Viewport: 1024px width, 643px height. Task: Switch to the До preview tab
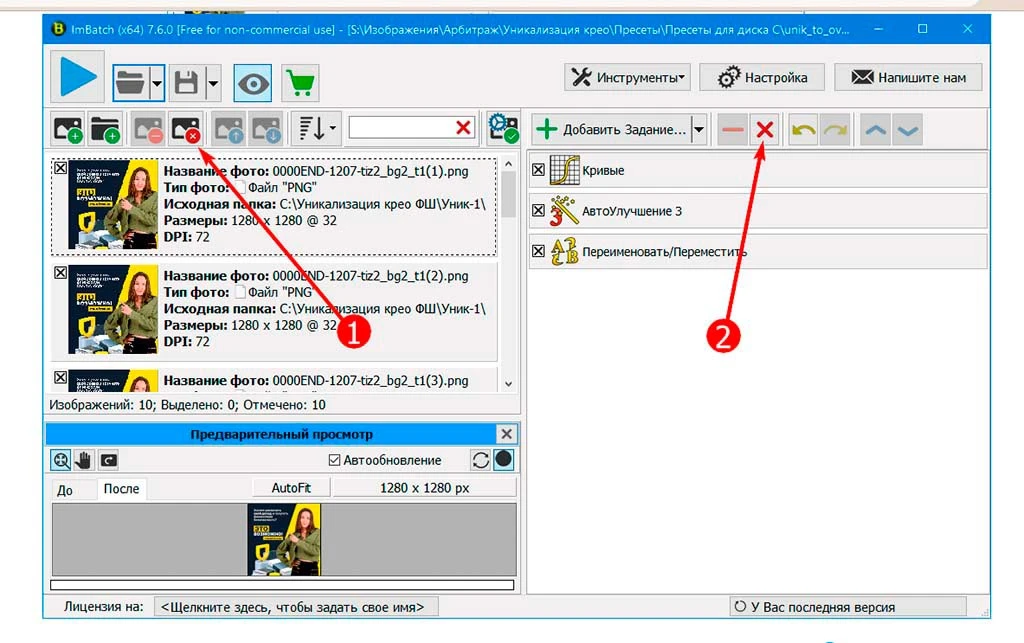pyautogui.click(x=65, y=489)
